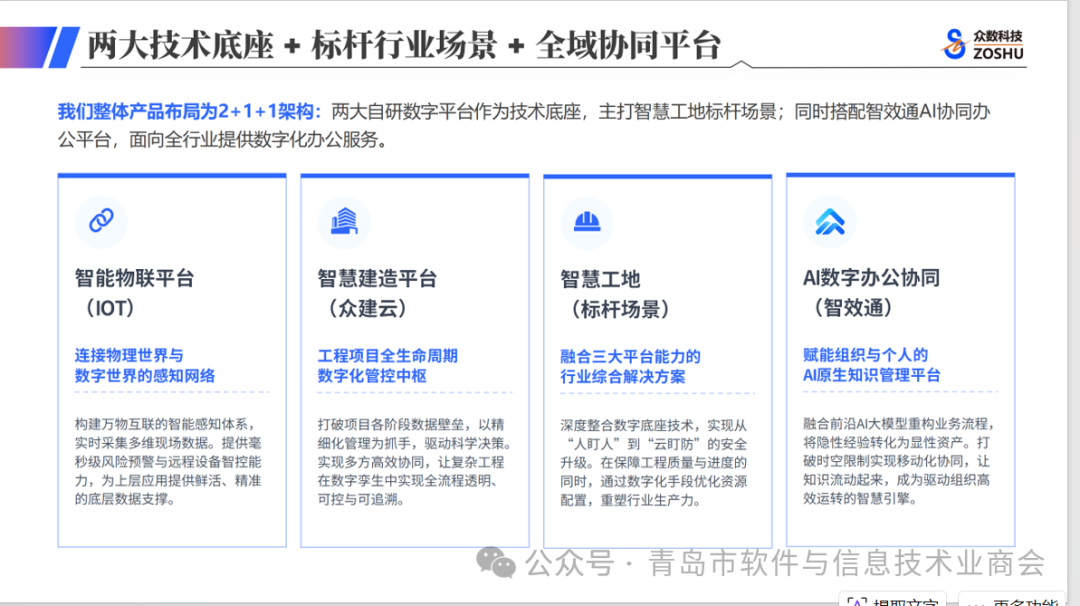Click the ZOSHU 众数科技 company logo
Viewport: 1080px width, 606px height.
(983, 44)
